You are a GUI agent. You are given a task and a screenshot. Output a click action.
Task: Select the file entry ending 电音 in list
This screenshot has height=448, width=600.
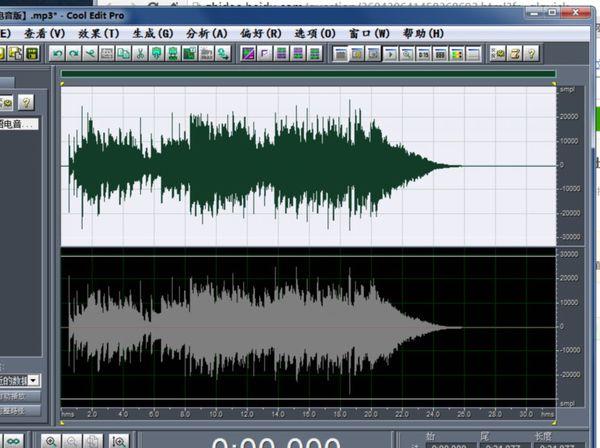pos(19,124)
